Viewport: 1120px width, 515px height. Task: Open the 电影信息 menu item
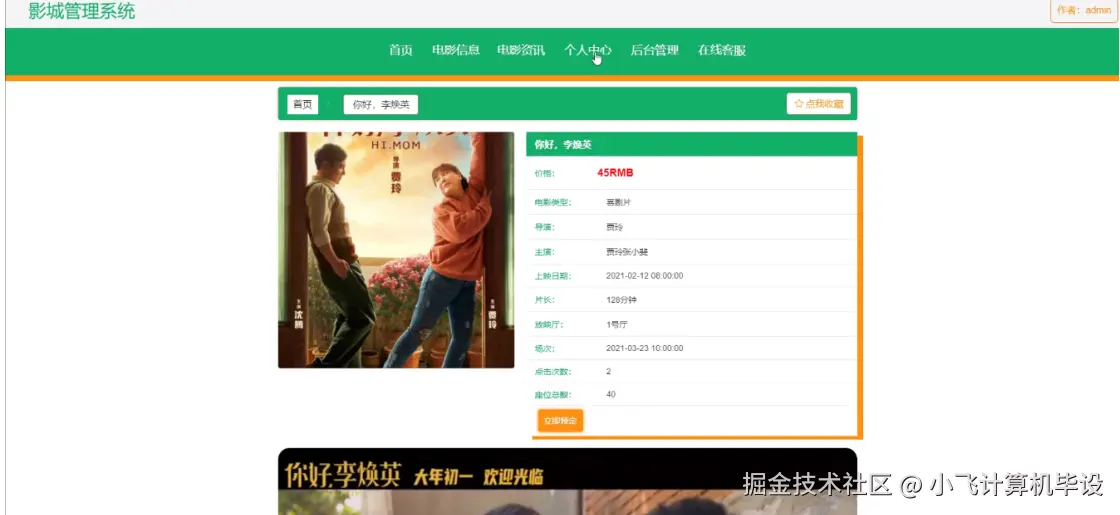click(x=456, y=50)
